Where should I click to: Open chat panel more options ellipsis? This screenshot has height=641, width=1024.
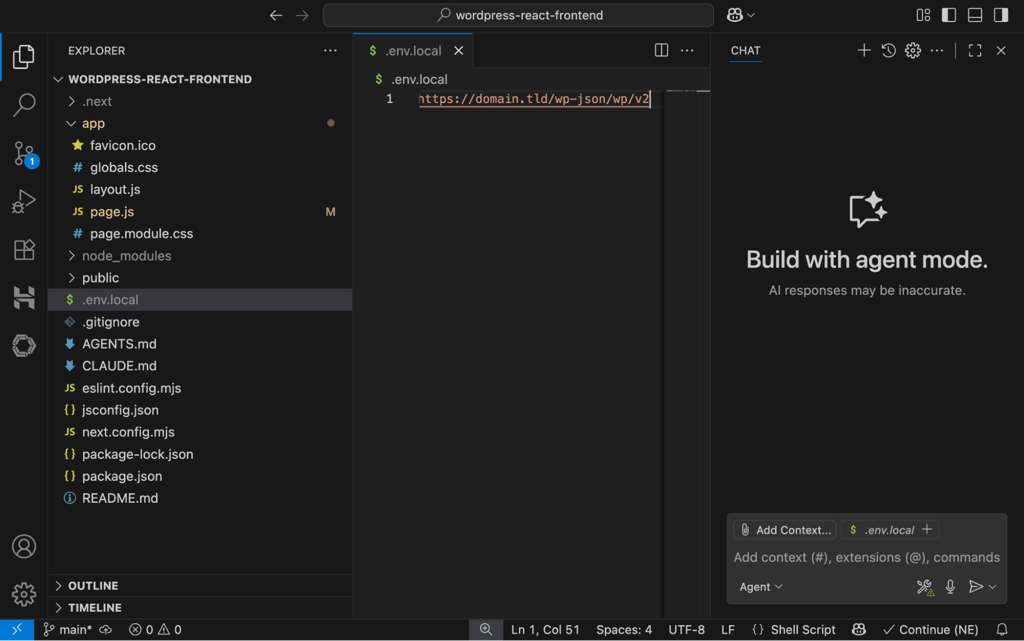(x=936, y=50)
